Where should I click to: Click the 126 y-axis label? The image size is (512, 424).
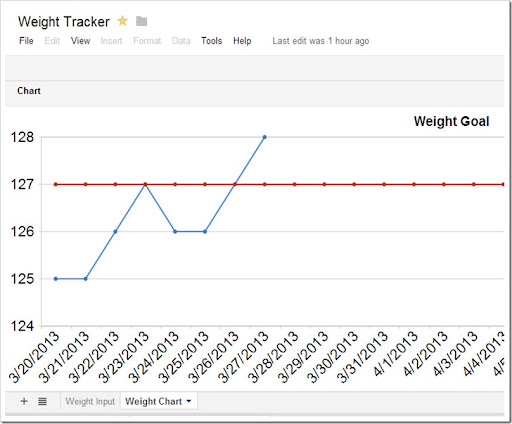pos(22,231)
